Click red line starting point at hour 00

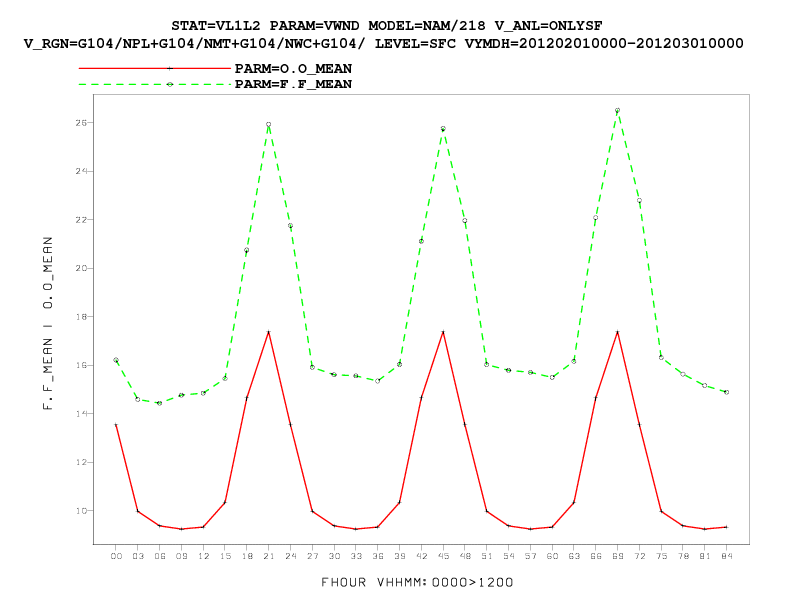point(116,425)
